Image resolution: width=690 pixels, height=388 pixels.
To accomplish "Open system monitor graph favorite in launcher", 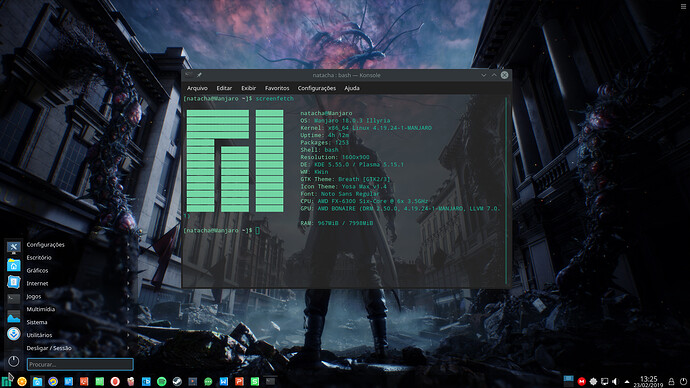I will pos(14,316).
